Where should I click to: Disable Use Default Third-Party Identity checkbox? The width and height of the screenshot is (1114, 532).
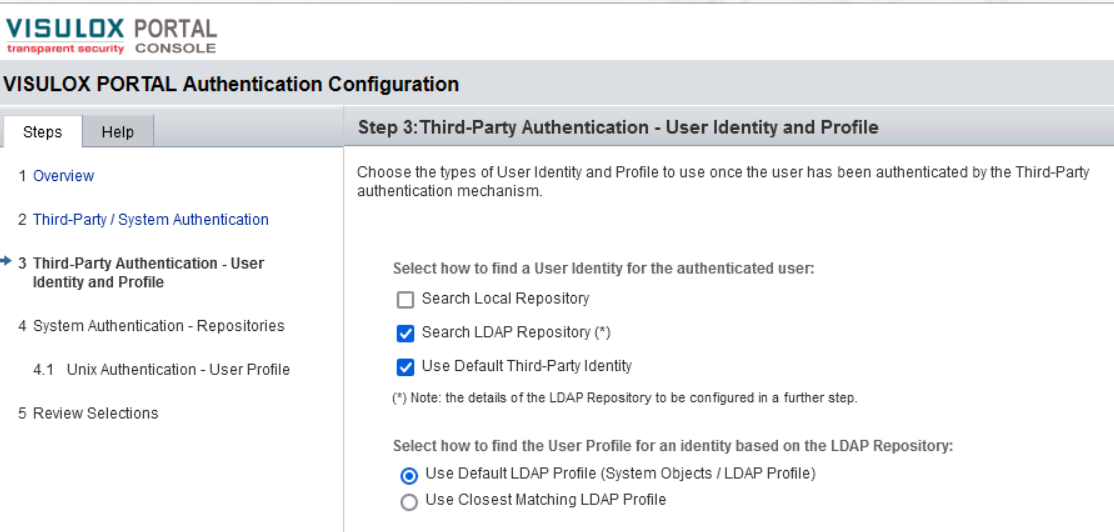coord(405,367)
